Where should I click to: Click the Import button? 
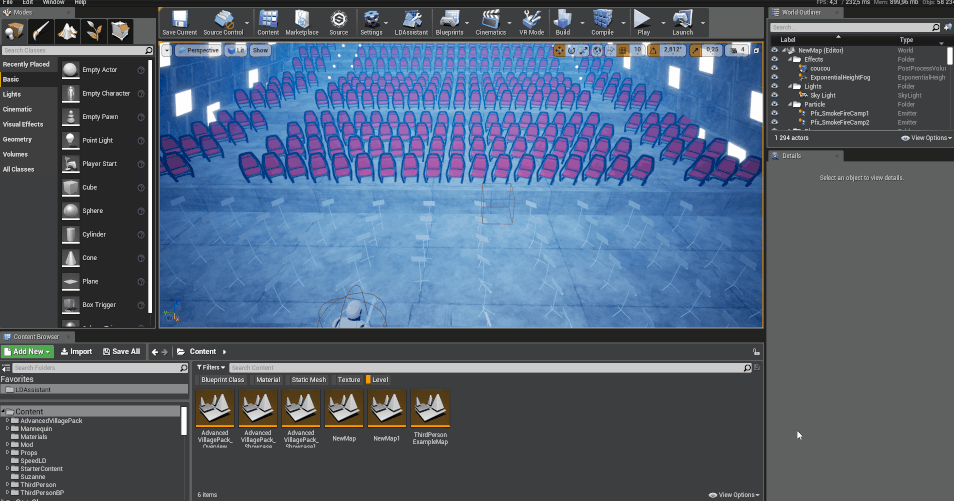[x=77, y=352]
